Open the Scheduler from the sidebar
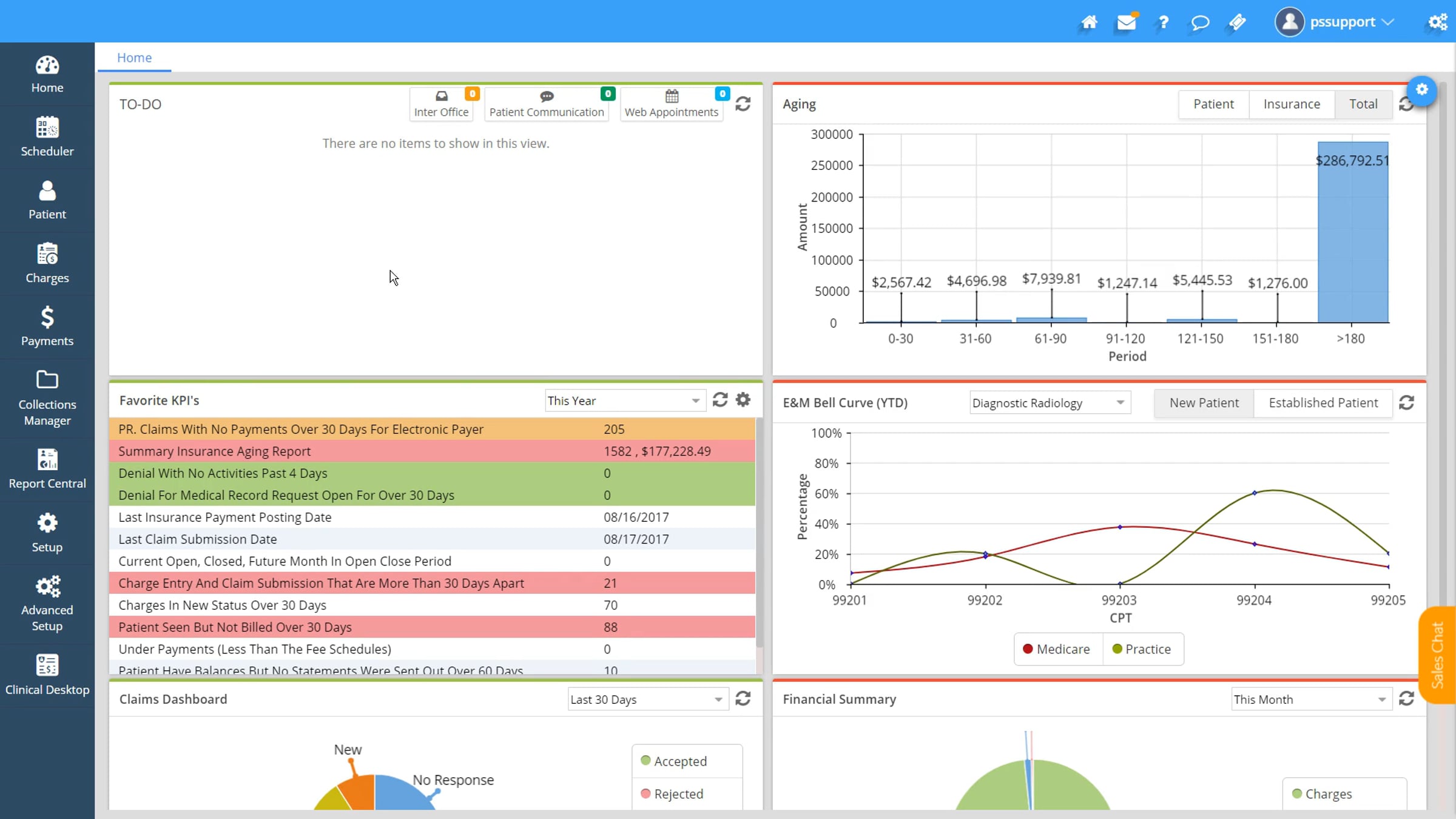Viewport: 1456px width, 819px height. tap(47, 136)
